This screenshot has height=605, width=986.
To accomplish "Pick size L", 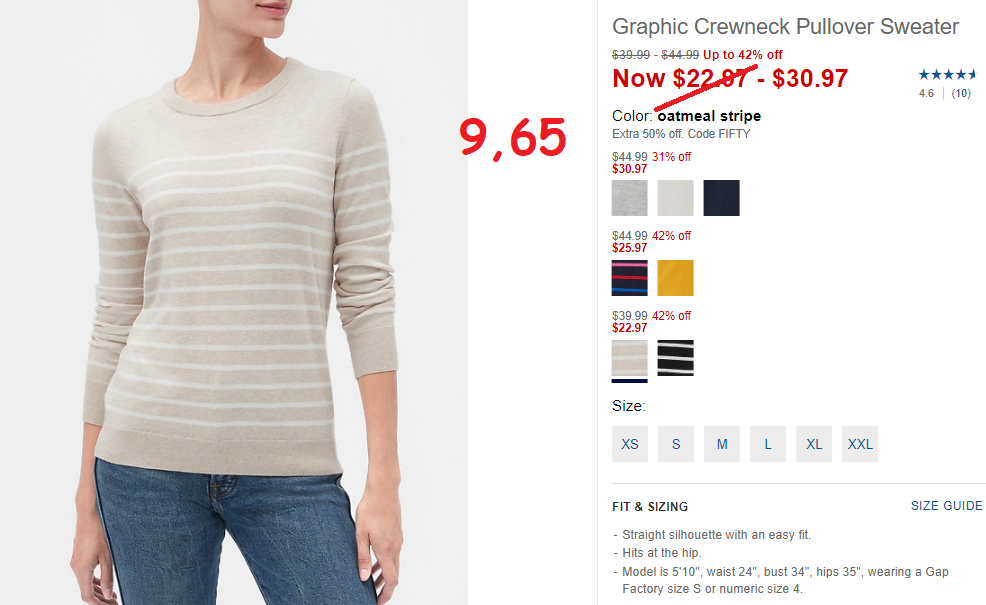I will point(768,444).
